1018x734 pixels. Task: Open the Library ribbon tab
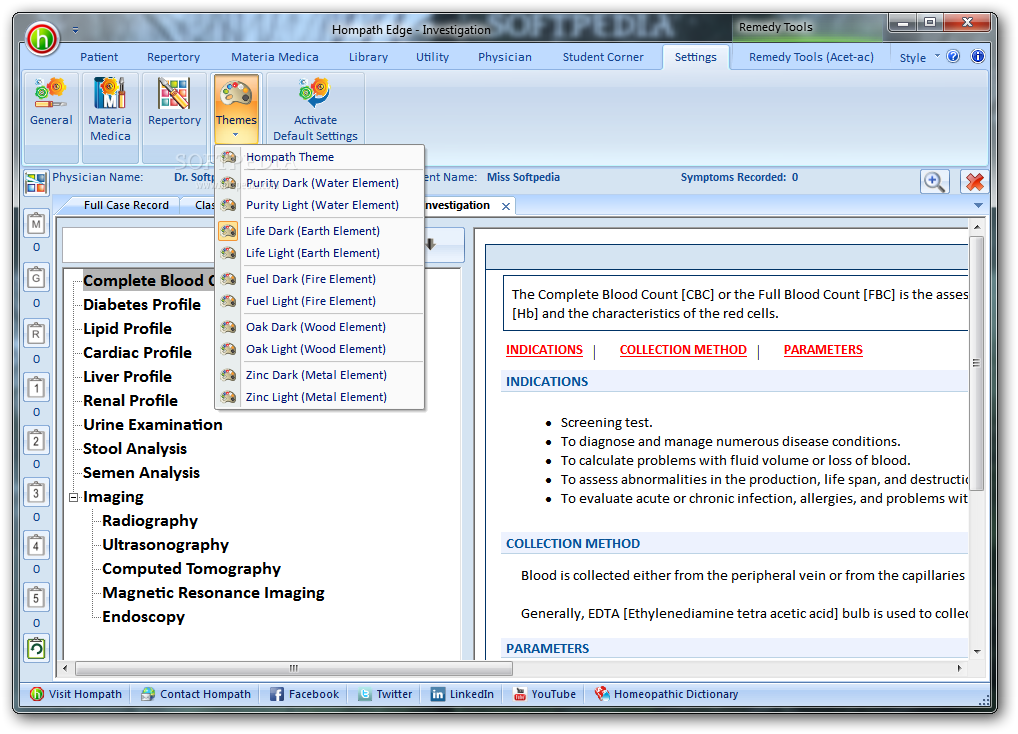click(x=368, y=57)
